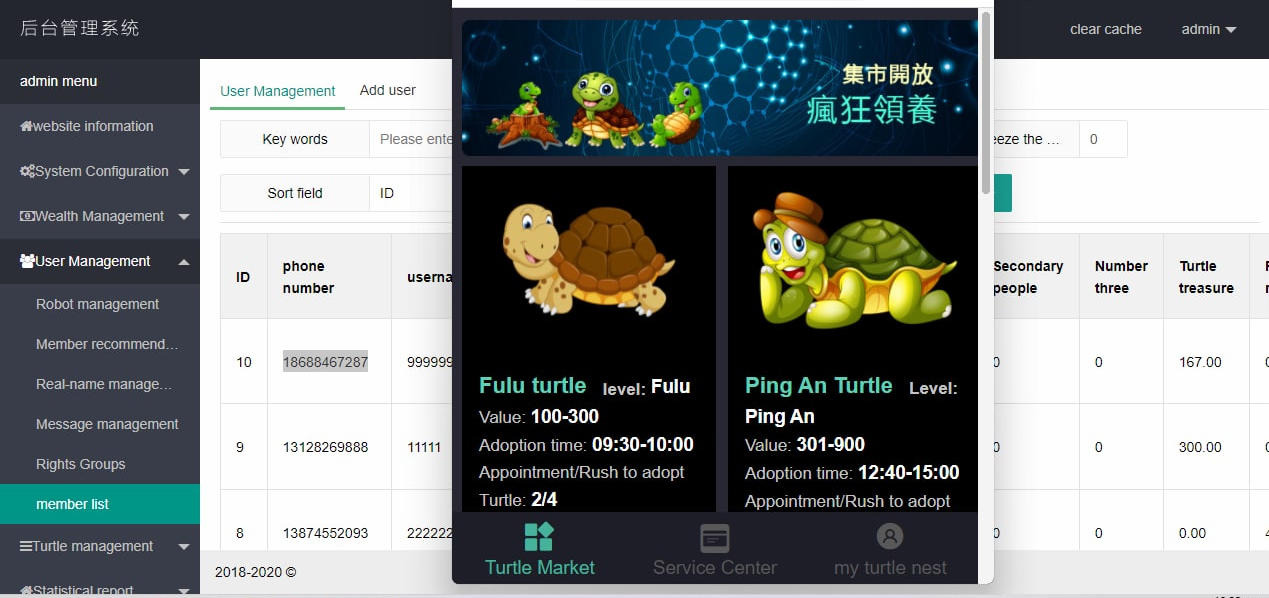
Task: Switch to the Add user tab
Action: pos(388,89)
